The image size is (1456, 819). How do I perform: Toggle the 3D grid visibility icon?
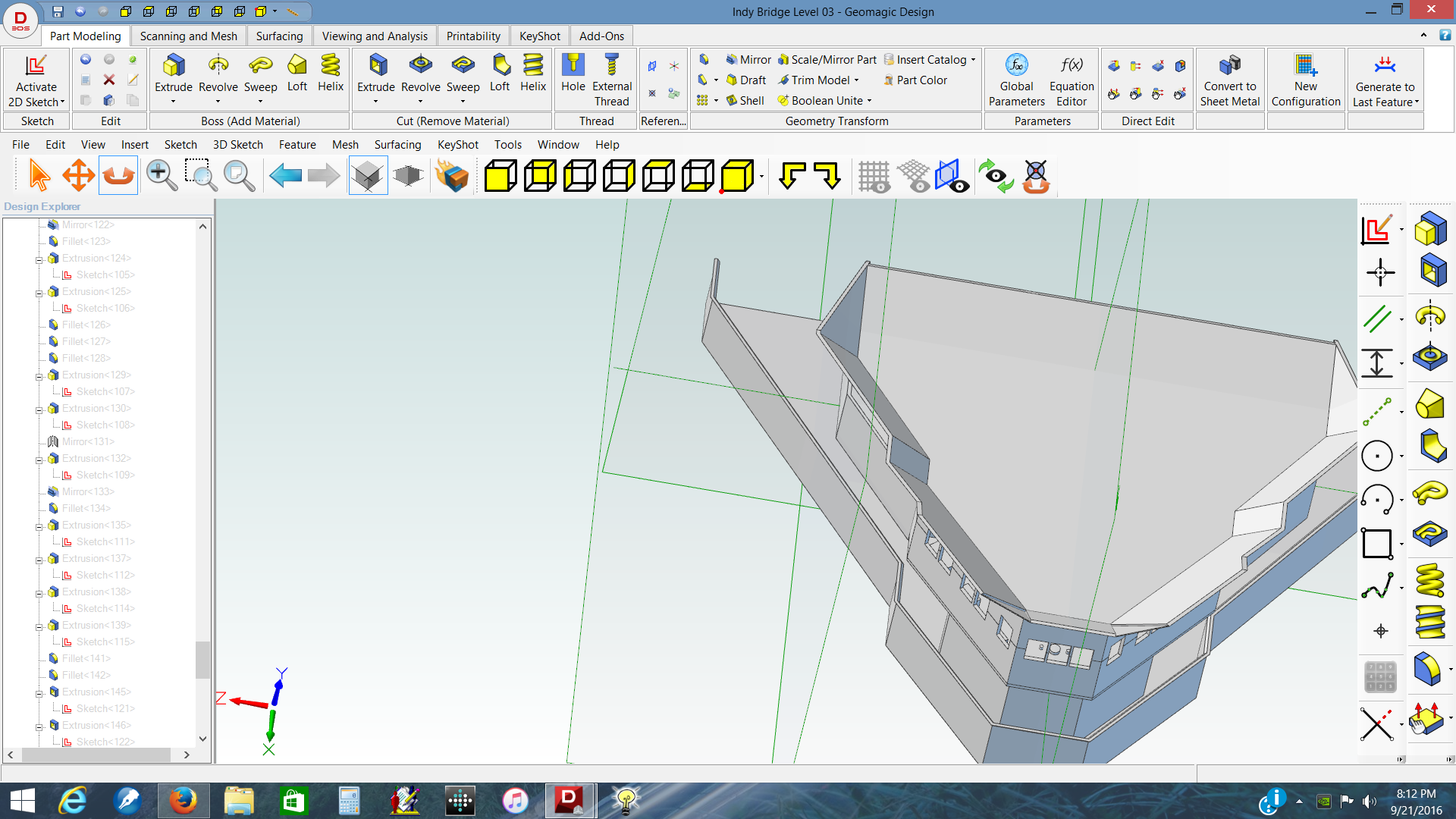click(914, 176)
